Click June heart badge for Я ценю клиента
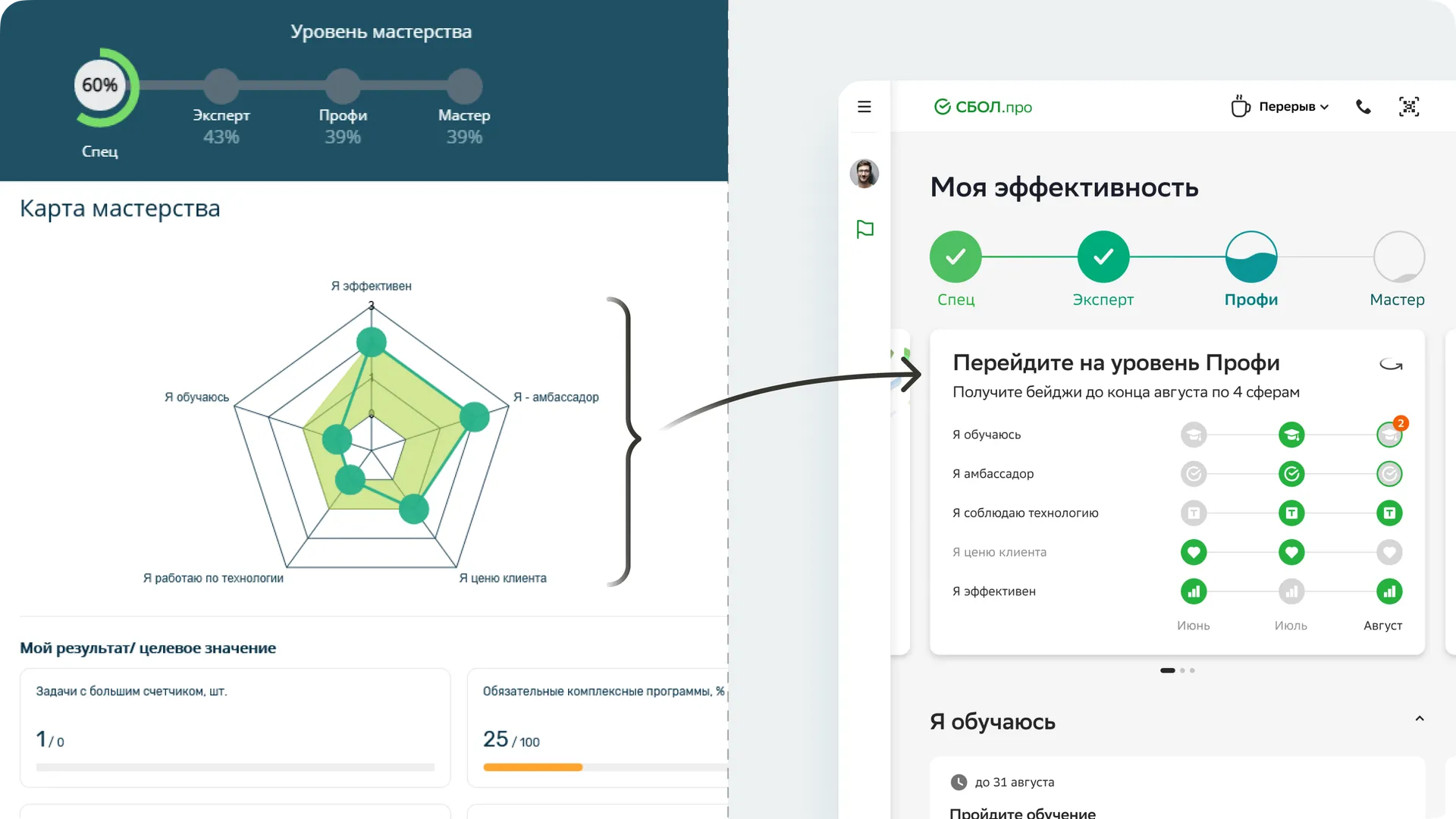 (1193, 552)
